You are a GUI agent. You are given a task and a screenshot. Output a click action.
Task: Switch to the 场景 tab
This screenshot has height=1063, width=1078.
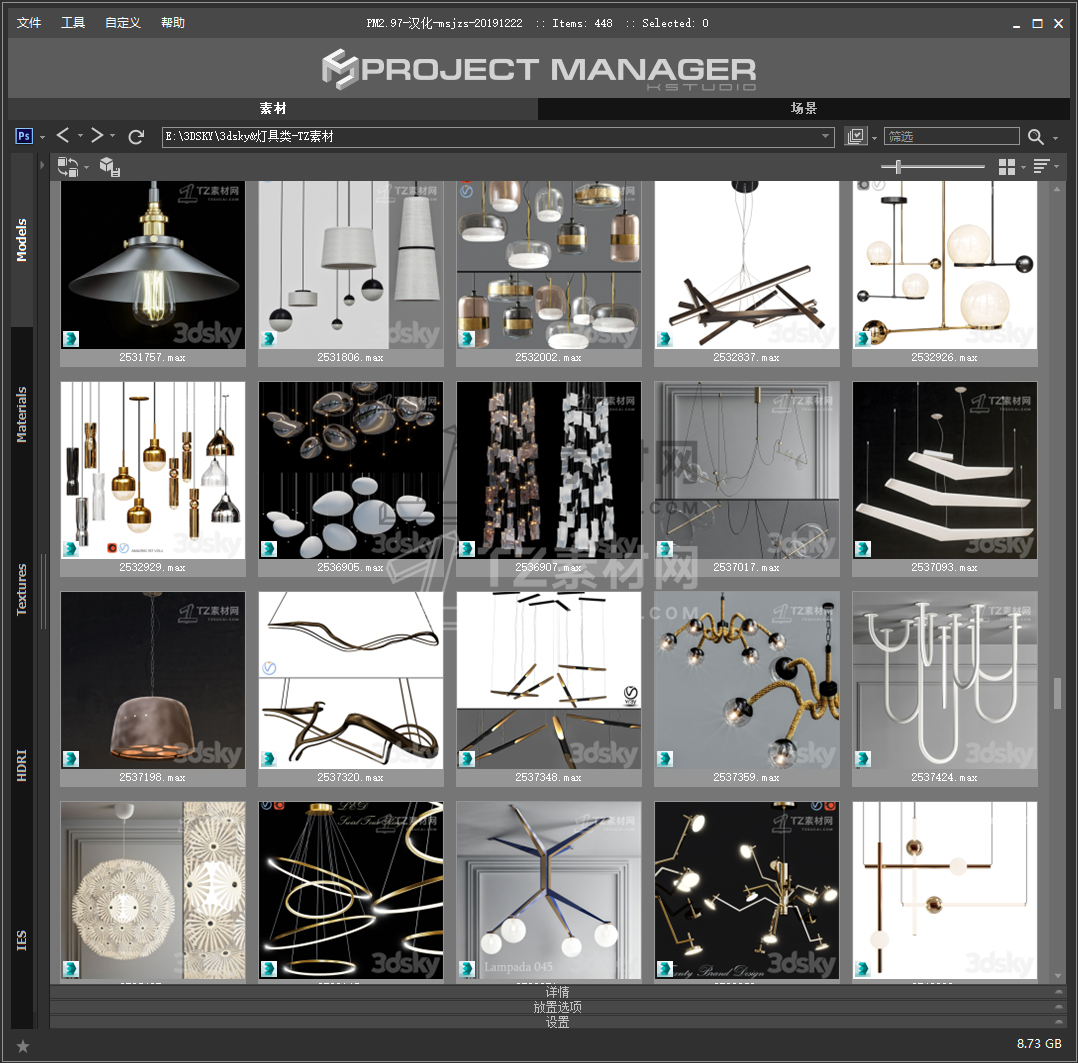(x=804, y=109)
